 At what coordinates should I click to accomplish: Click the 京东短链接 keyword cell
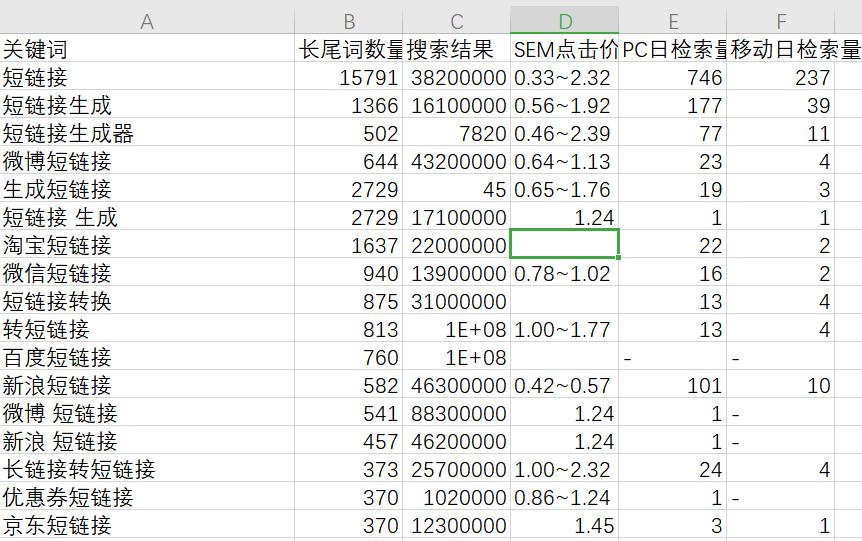[x=147, y=525]
